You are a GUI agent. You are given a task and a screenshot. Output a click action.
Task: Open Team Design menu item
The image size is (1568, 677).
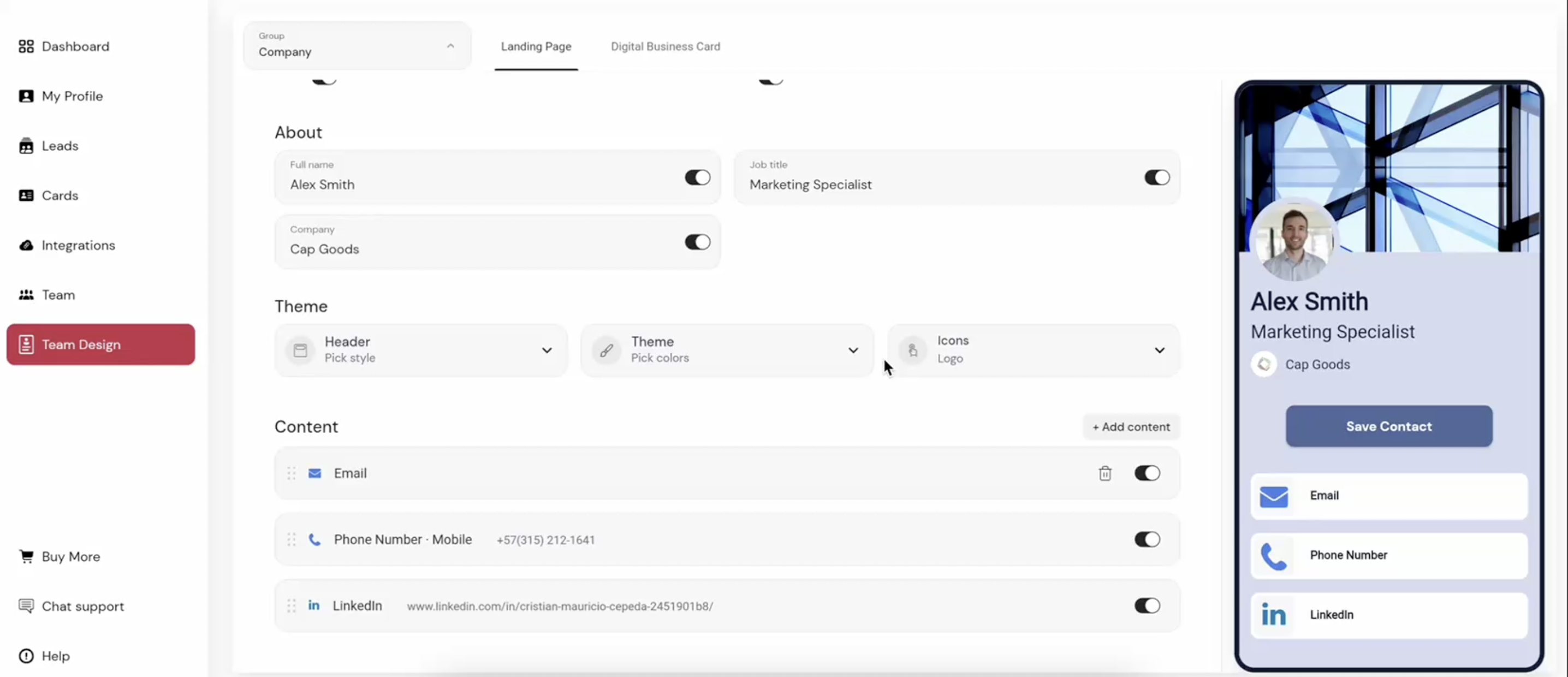coord(100,345)
